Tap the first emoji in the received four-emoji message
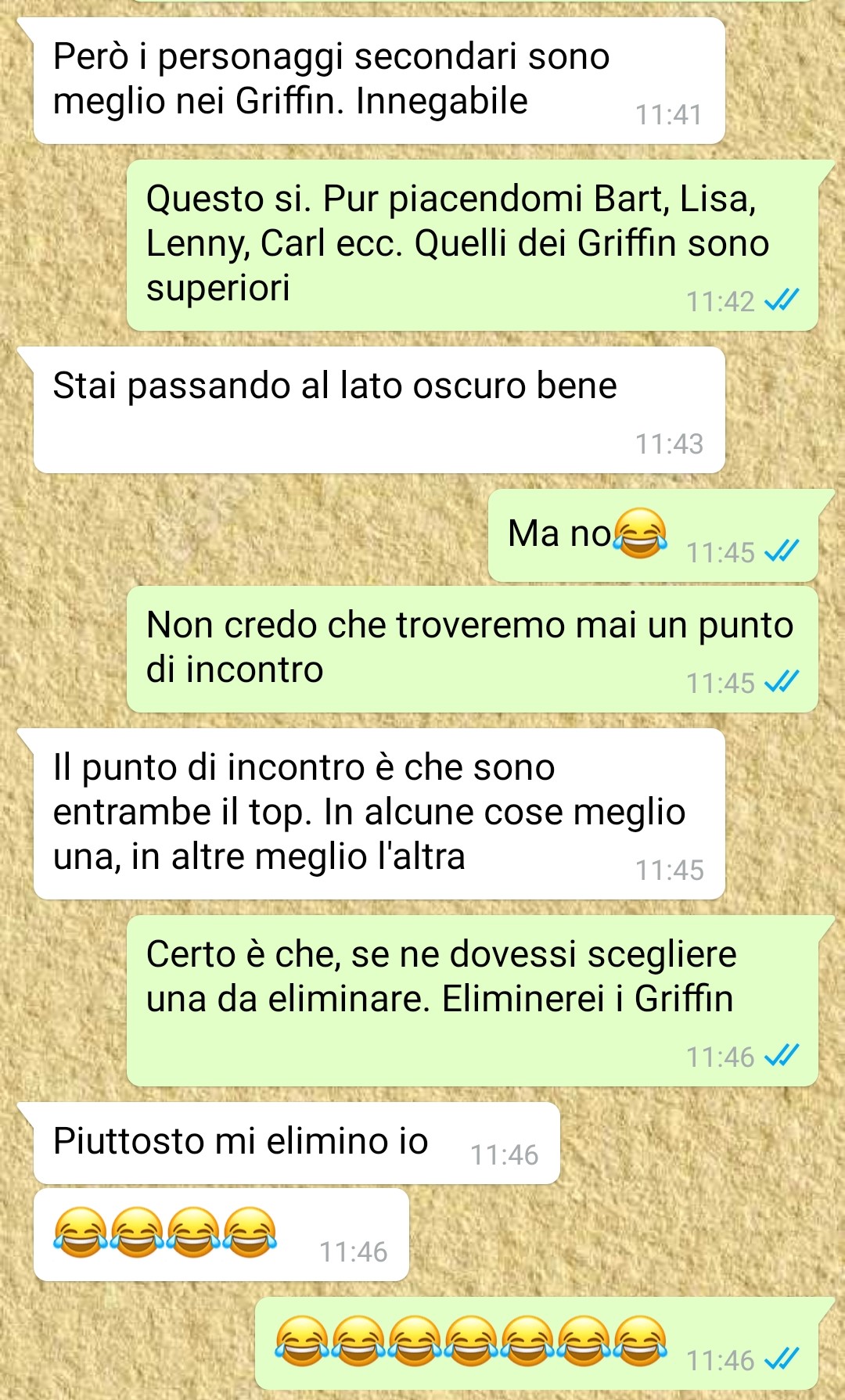 tap(81, 1232)
